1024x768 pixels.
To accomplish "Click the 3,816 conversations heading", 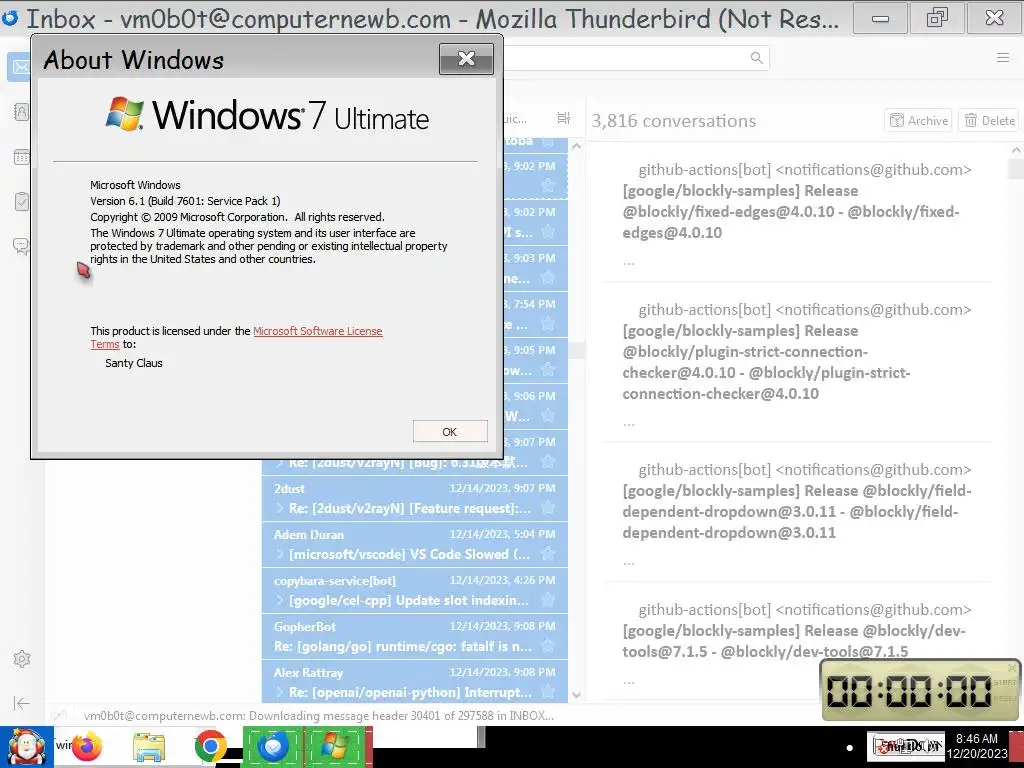I will [x=674, y=121].
